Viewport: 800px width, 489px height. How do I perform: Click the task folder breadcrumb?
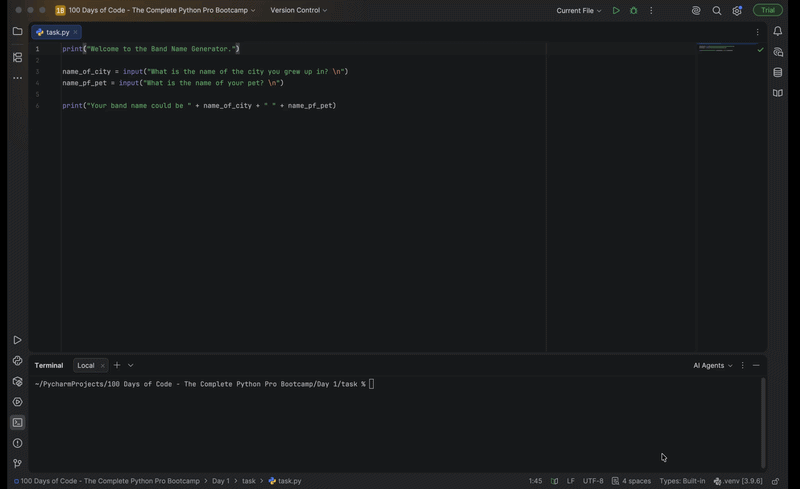(x=248, y=481)
